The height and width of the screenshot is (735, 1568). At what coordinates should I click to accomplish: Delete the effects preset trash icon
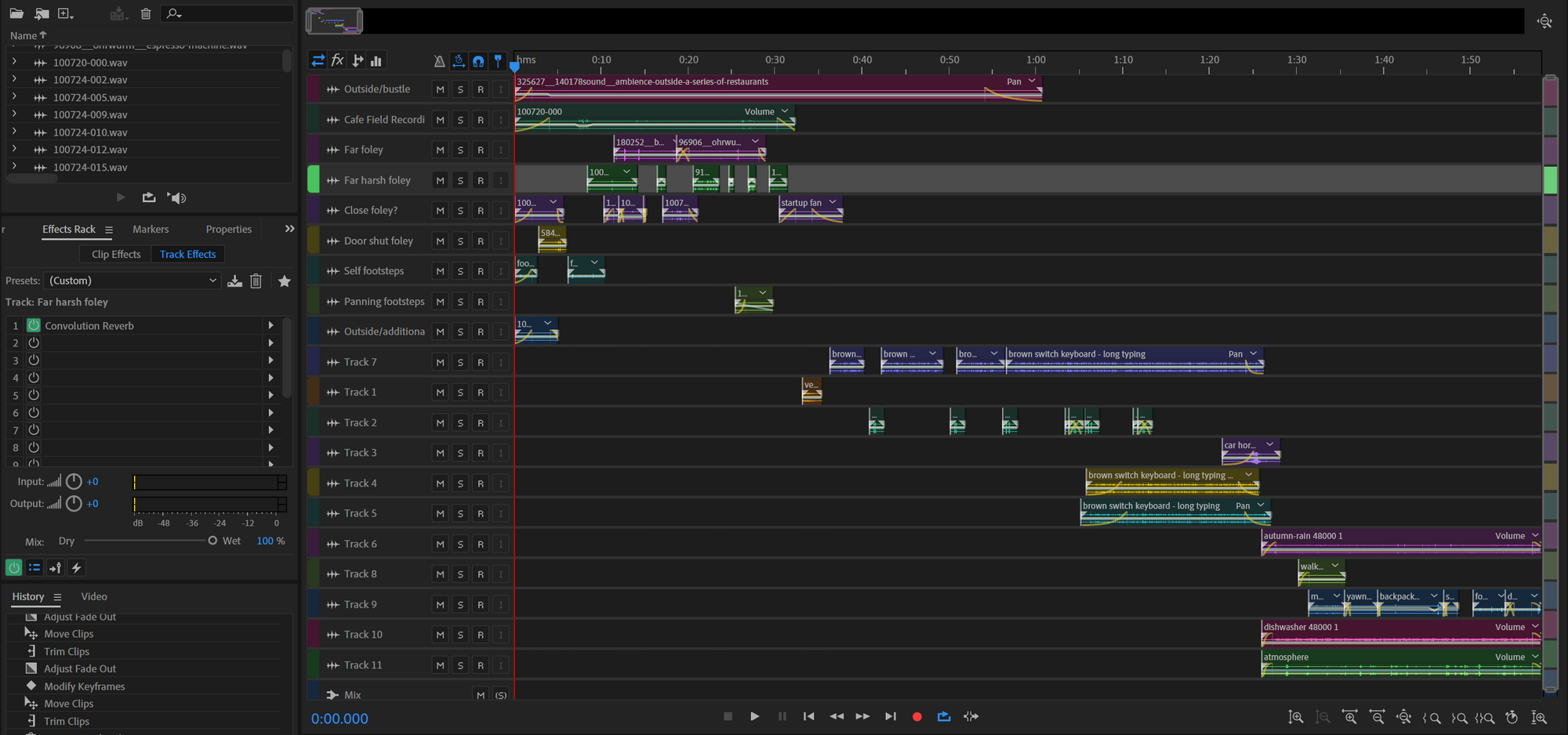(256, 281)
